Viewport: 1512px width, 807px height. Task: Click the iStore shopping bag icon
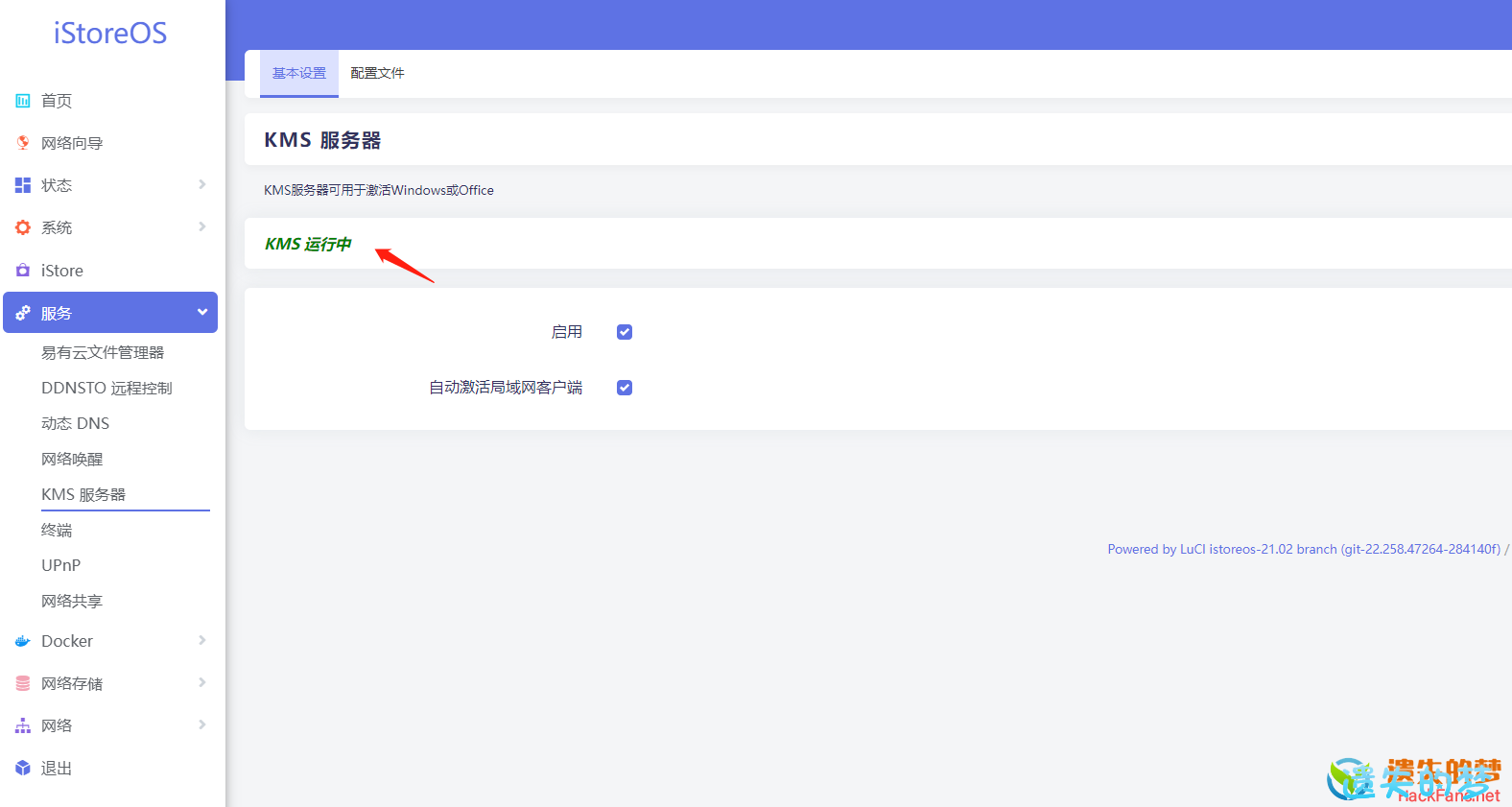coord(23,271)
